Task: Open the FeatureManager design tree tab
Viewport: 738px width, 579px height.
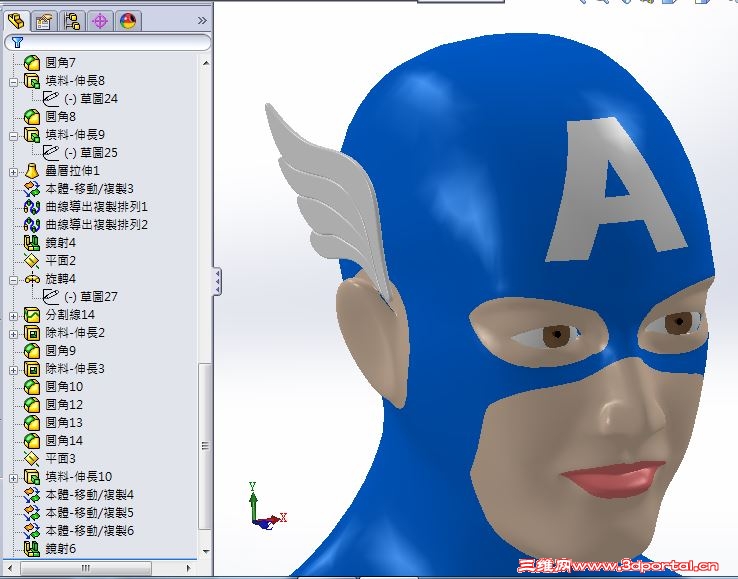Action: pos(16,21)
